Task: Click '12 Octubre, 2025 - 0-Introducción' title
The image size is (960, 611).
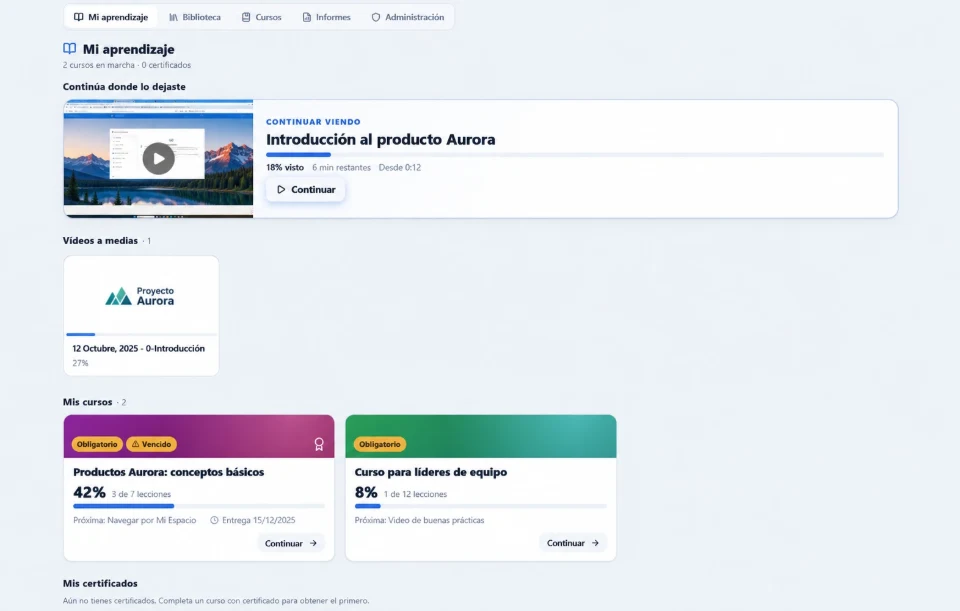Action: 138,348
